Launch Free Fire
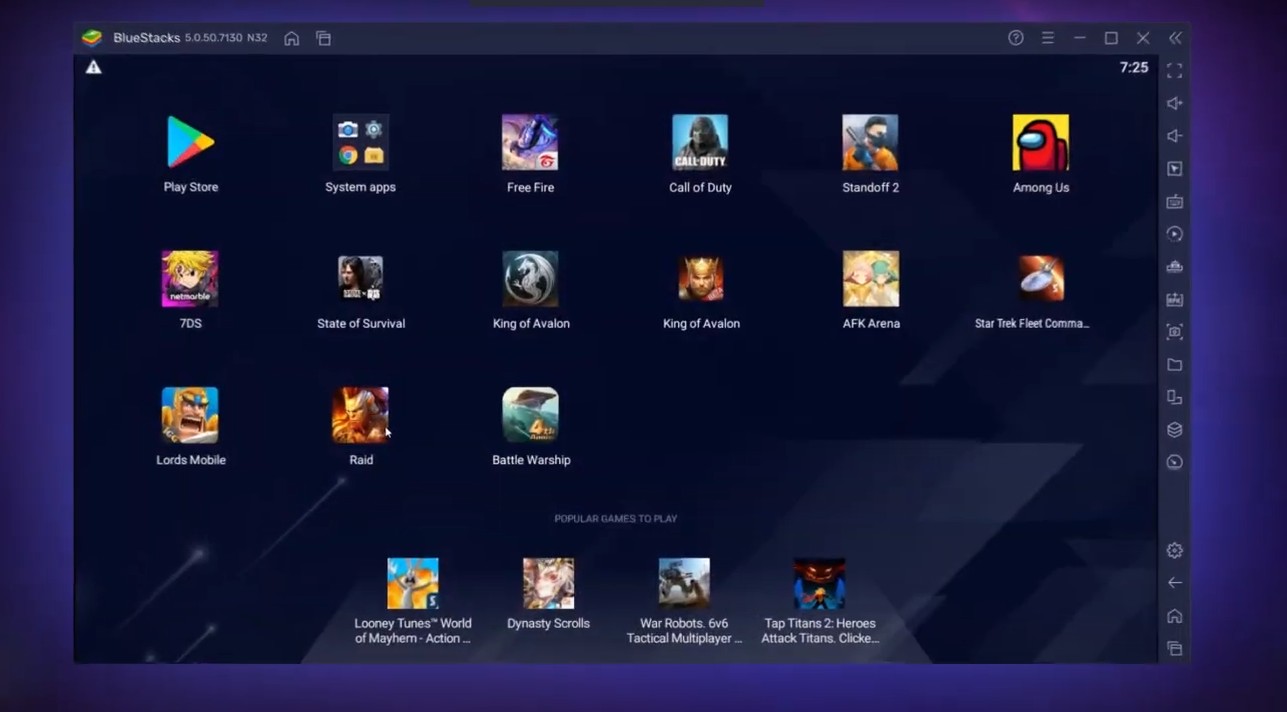The width and height of the screenshot is (1287, 712). pyautogui.click(x=530, y=142)
